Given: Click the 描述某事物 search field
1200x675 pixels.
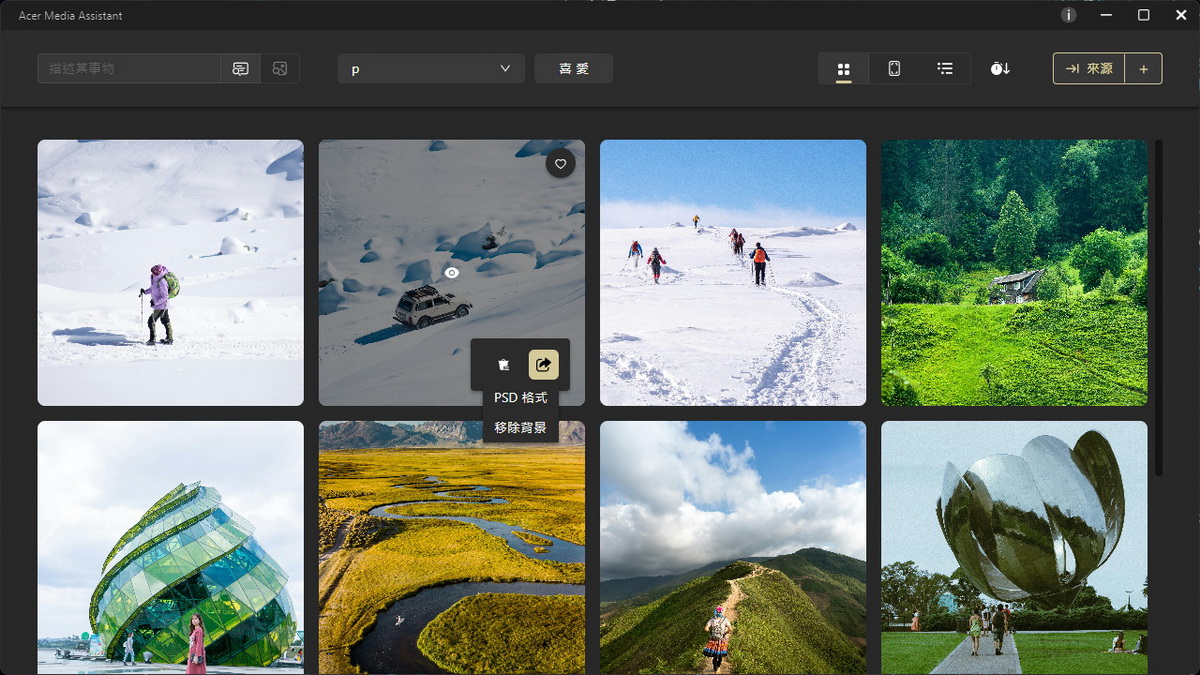Looking at the screenshot, I should click(129, 69).
